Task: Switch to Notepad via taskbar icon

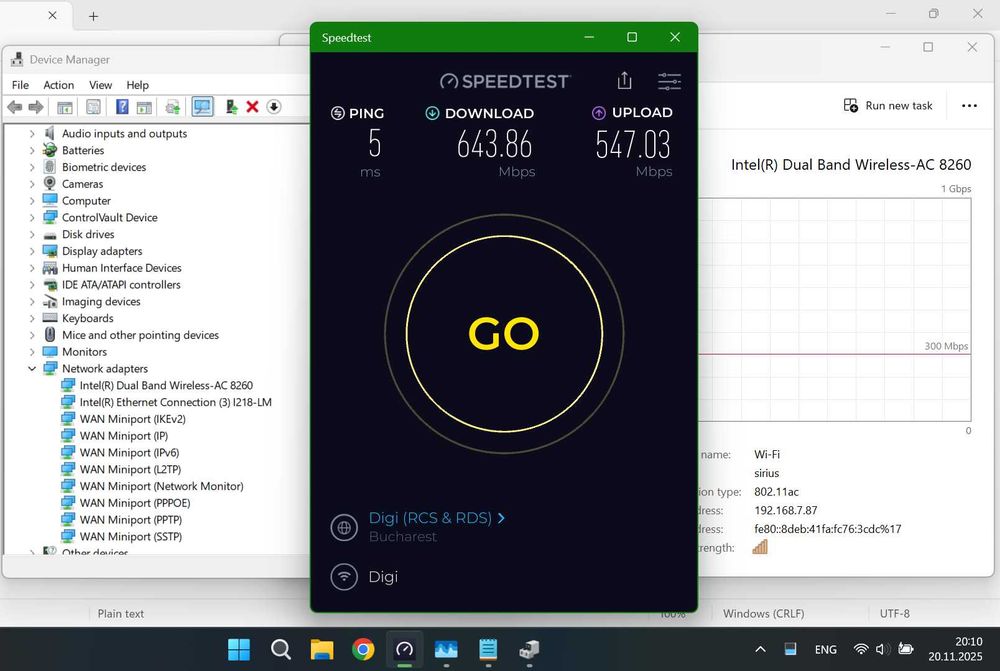Action: [x=488, y=649]
